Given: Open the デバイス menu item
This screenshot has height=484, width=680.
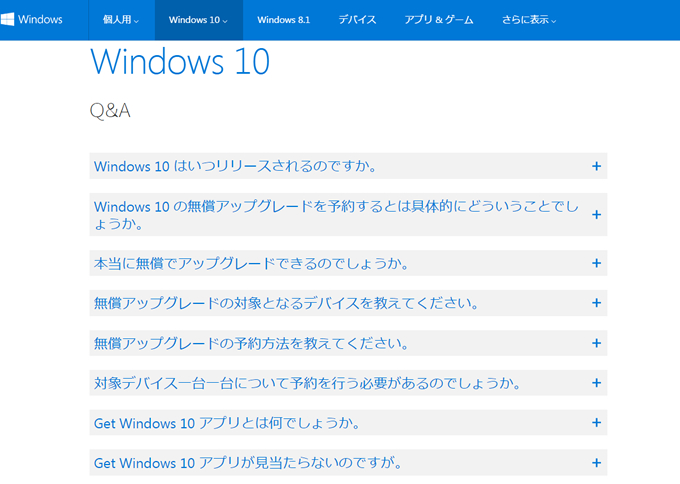Looking at the screenshot, I should 357,20.
